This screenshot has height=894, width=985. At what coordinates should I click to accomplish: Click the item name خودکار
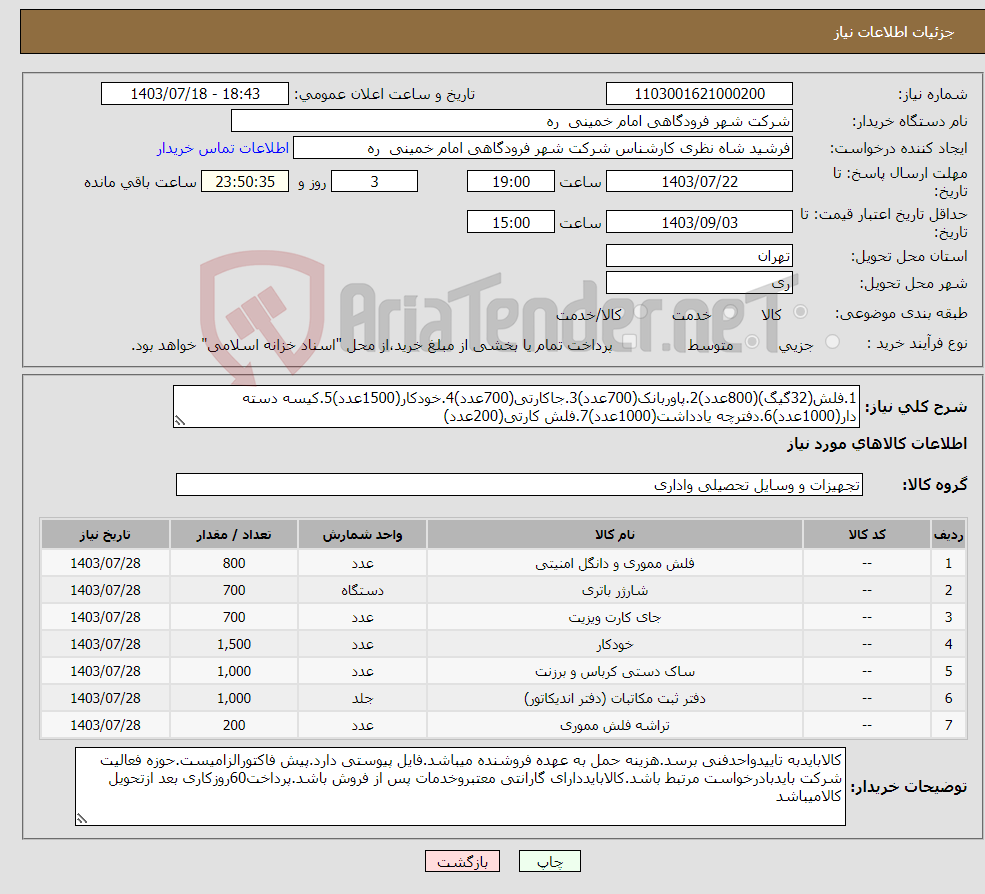pos(614,645)
